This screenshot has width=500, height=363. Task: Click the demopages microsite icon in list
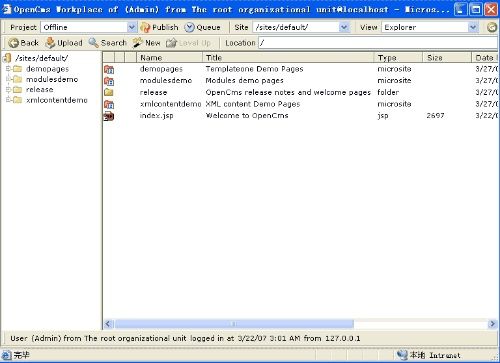[109, 69]
